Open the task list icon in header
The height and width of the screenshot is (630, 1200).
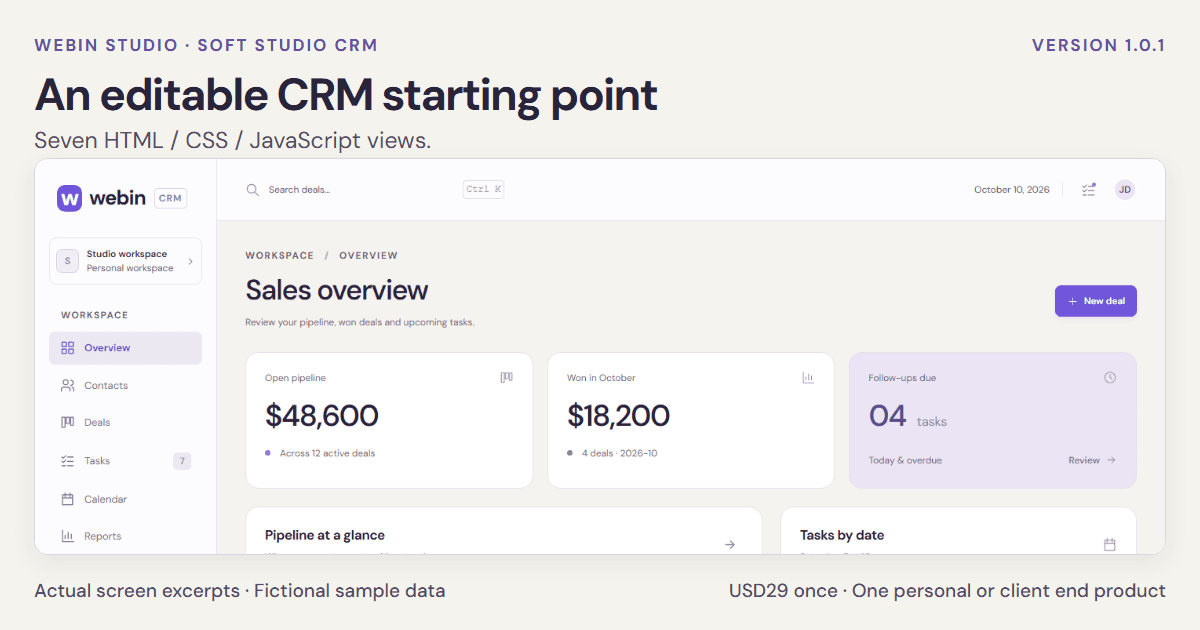coord(1089,189)
